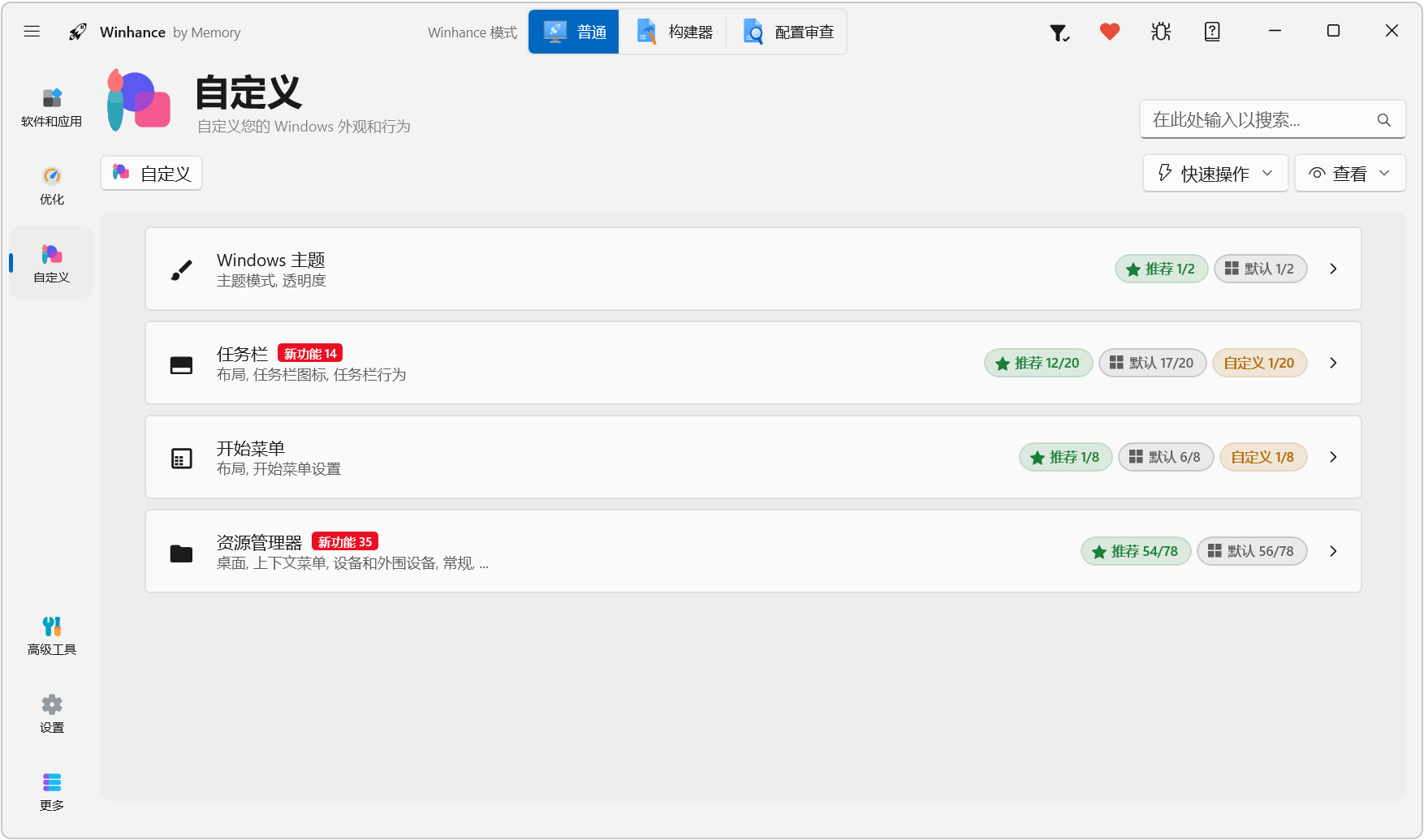Viewport: 1424px width, 840px height.
Task: Click the 自定义 breadcrumb button
Action: pos(152,173)
